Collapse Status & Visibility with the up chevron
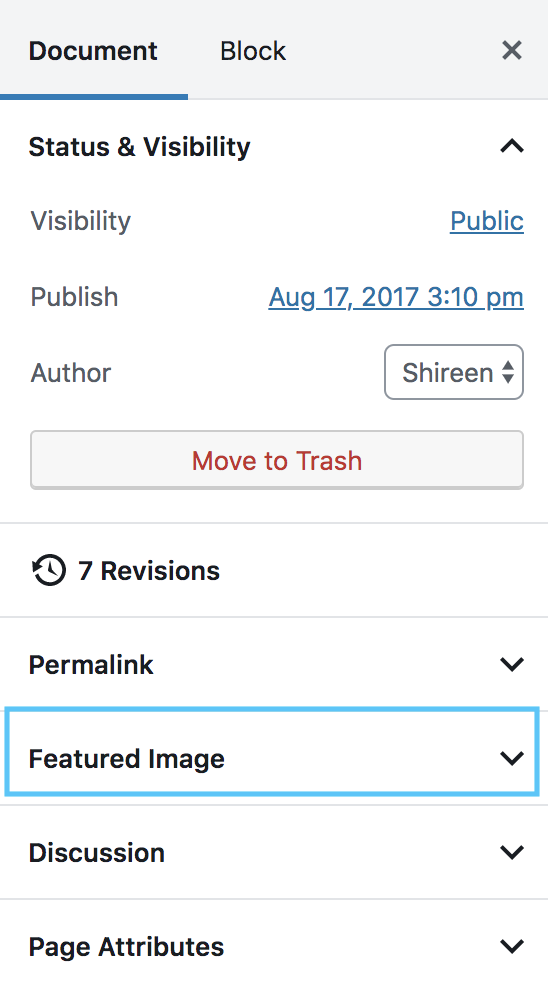Viewport: 548px width, 990px height. point(512,146)
